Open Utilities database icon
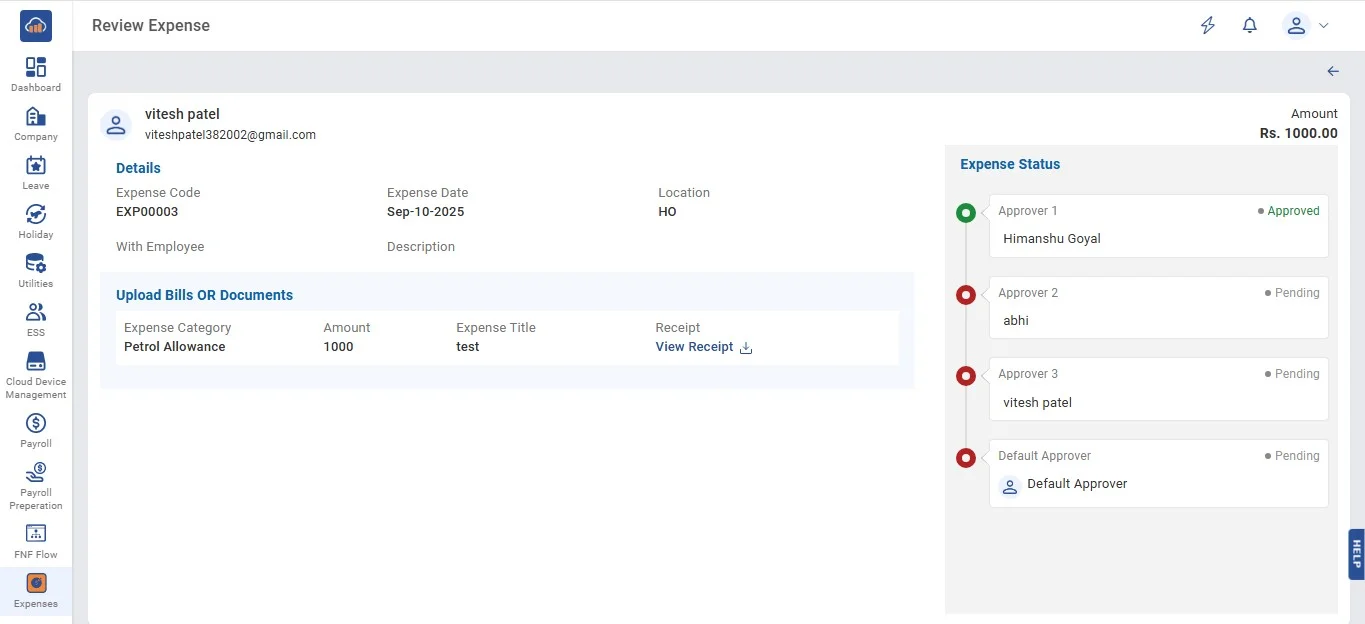Image resolution: width=1365 pixels, height=624 pixels. click(x=36, y=264)
